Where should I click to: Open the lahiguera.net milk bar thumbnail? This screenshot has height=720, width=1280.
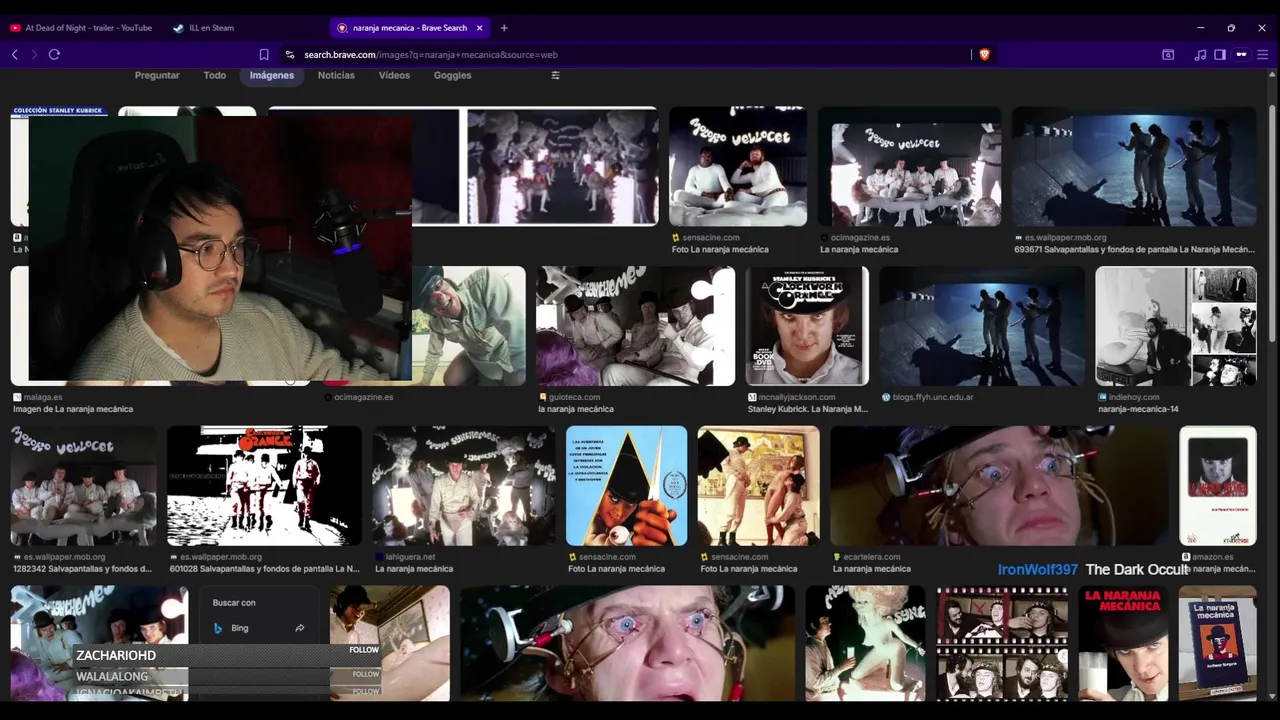pyautogui.click(x=464, y=486)
